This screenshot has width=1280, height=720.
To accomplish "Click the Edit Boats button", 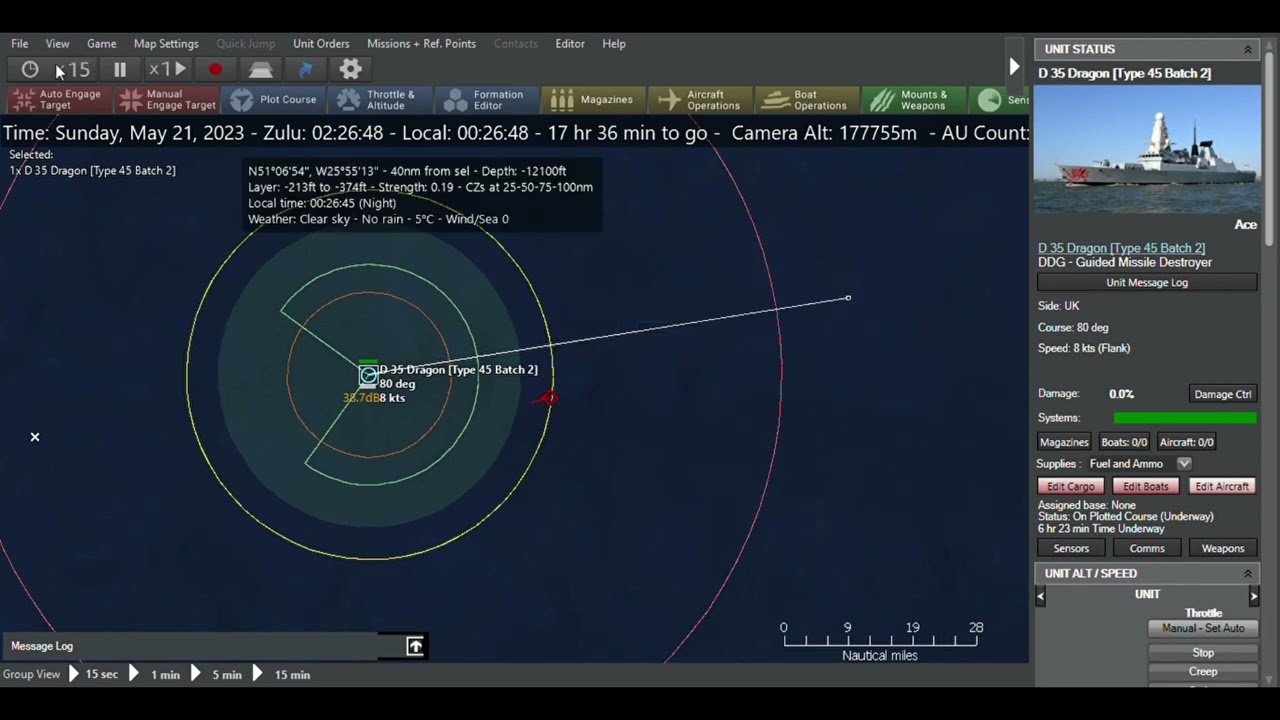I will [1146, 486].
